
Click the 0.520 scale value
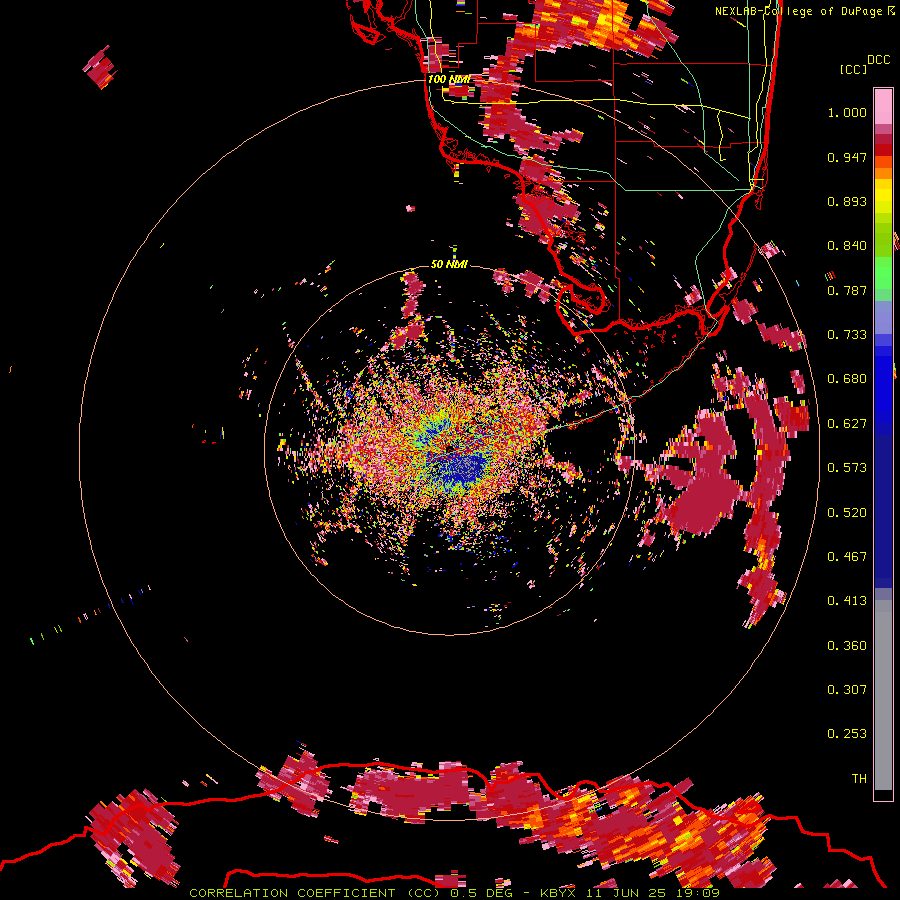click(847, 513)
